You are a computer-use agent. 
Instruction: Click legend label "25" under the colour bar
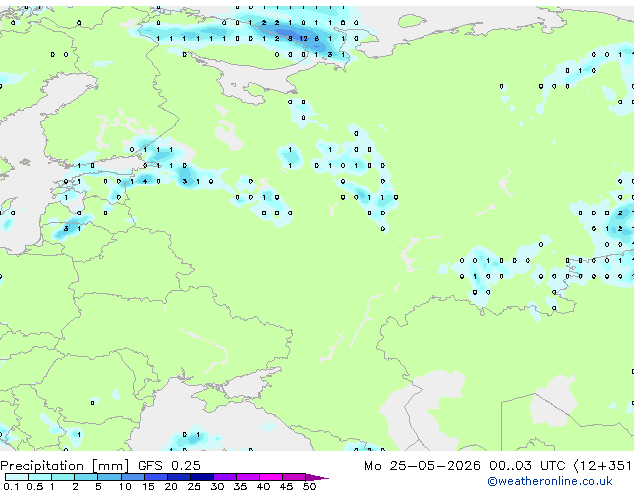pyautogui.click(x=194, y=486)
